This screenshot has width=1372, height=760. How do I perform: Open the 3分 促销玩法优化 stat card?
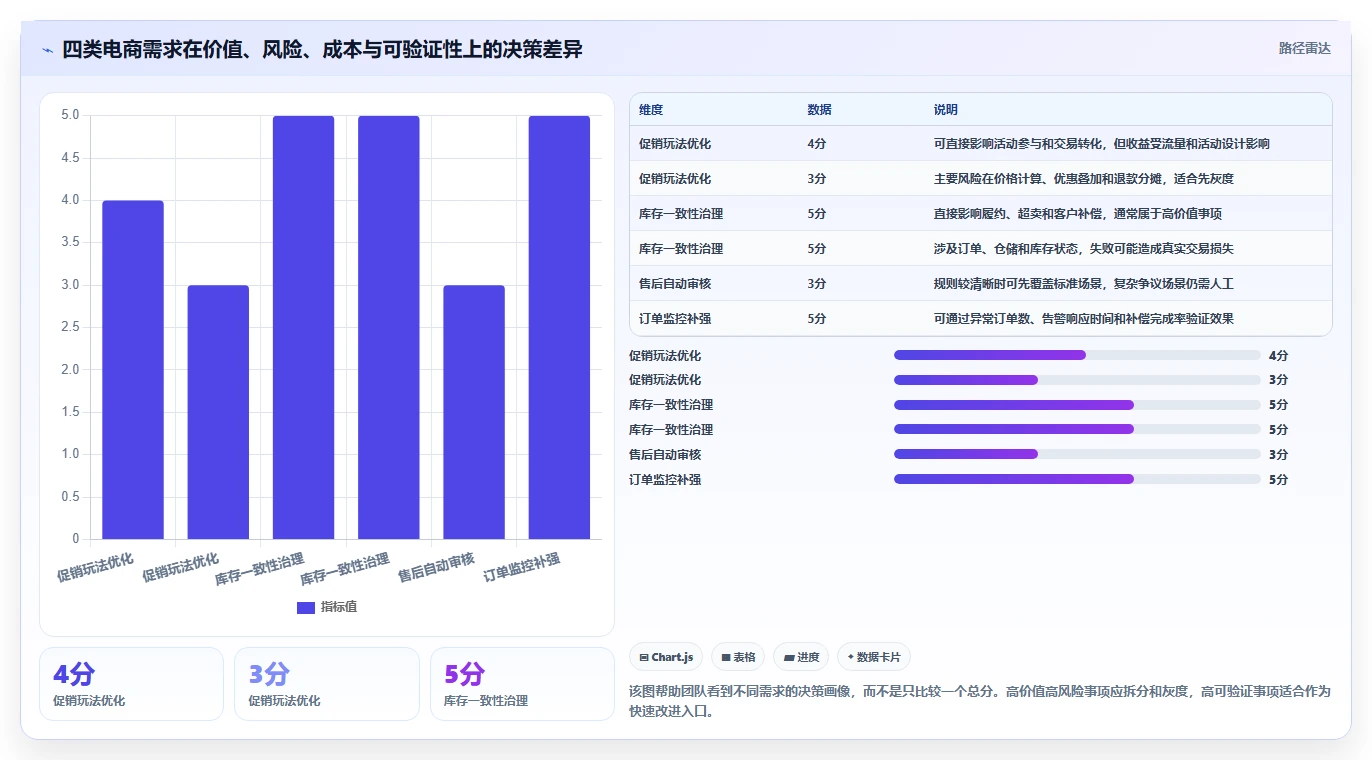[327, 684]
